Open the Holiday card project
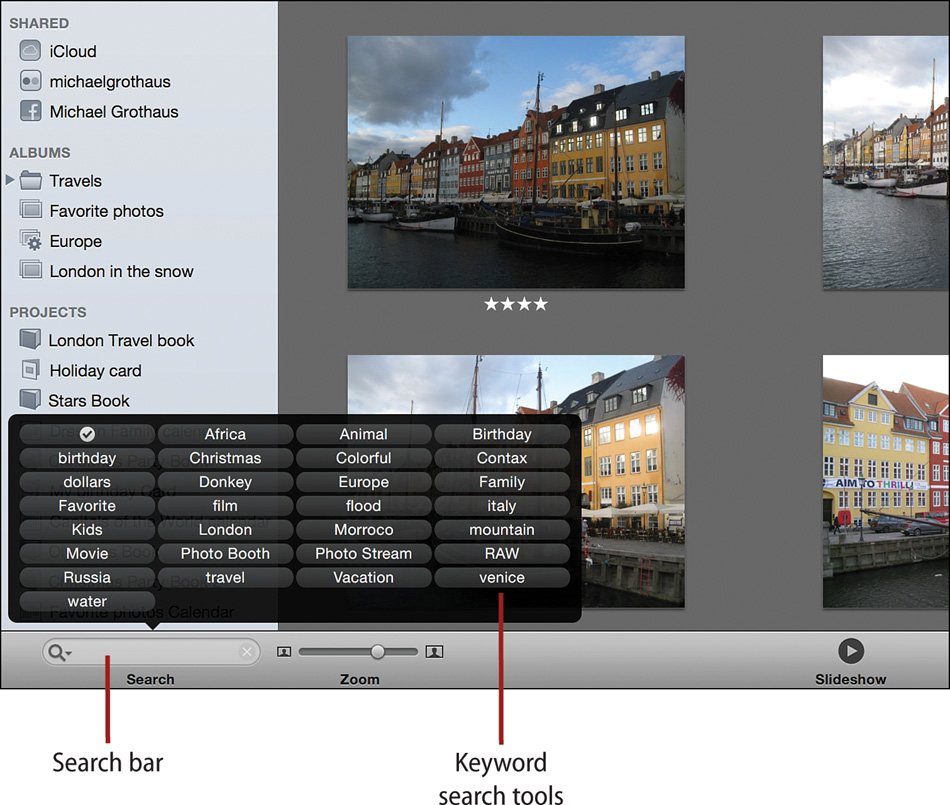 [95, 371]
